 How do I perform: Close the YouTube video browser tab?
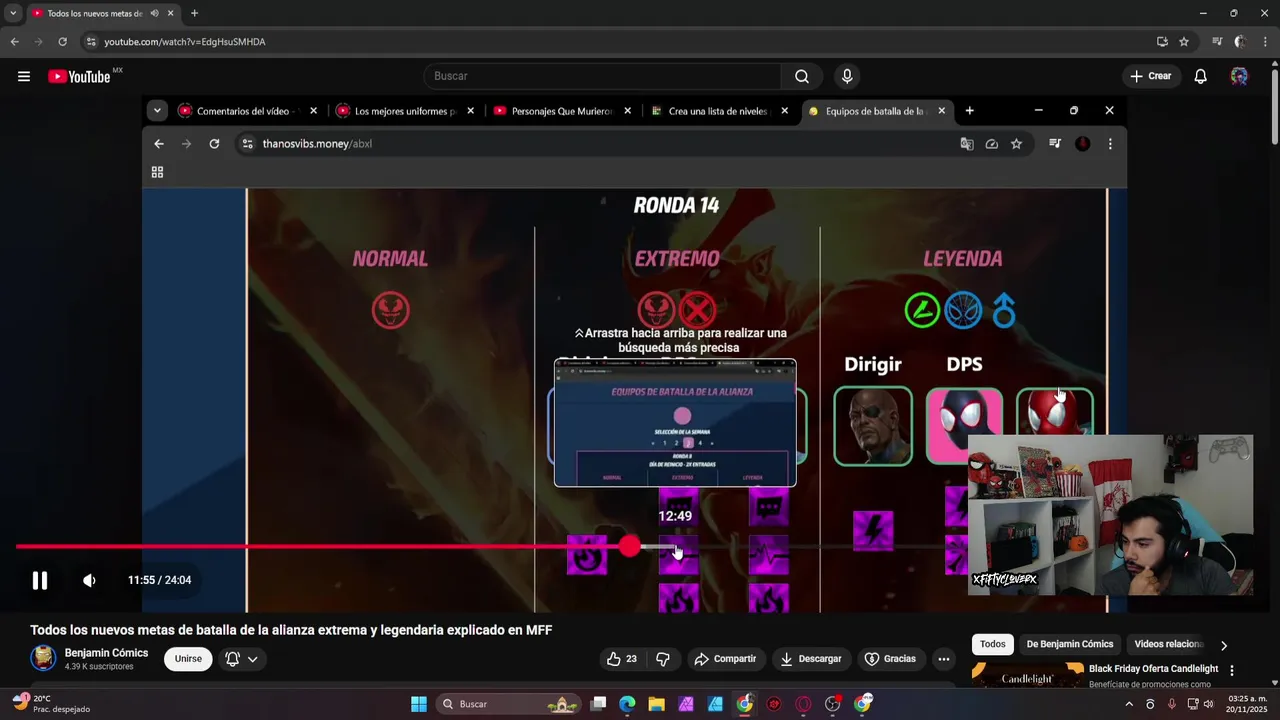coord(171,13)
